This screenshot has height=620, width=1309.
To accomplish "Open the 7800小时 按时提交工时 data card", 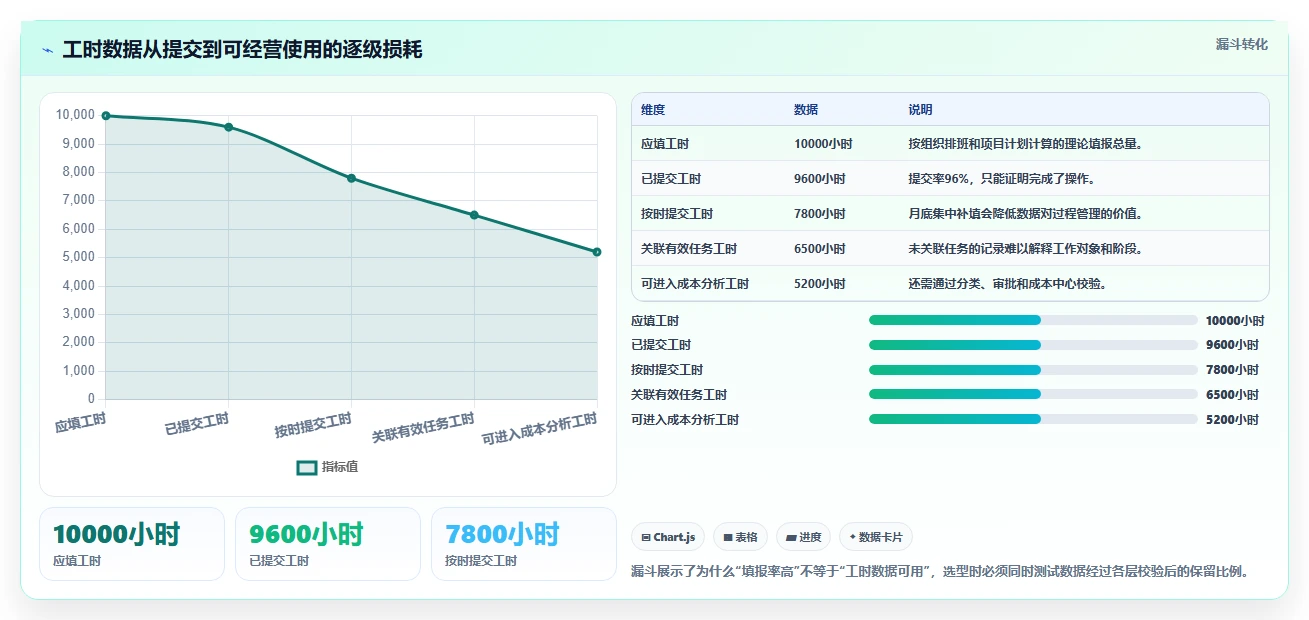I will click(x=524, y=544).
